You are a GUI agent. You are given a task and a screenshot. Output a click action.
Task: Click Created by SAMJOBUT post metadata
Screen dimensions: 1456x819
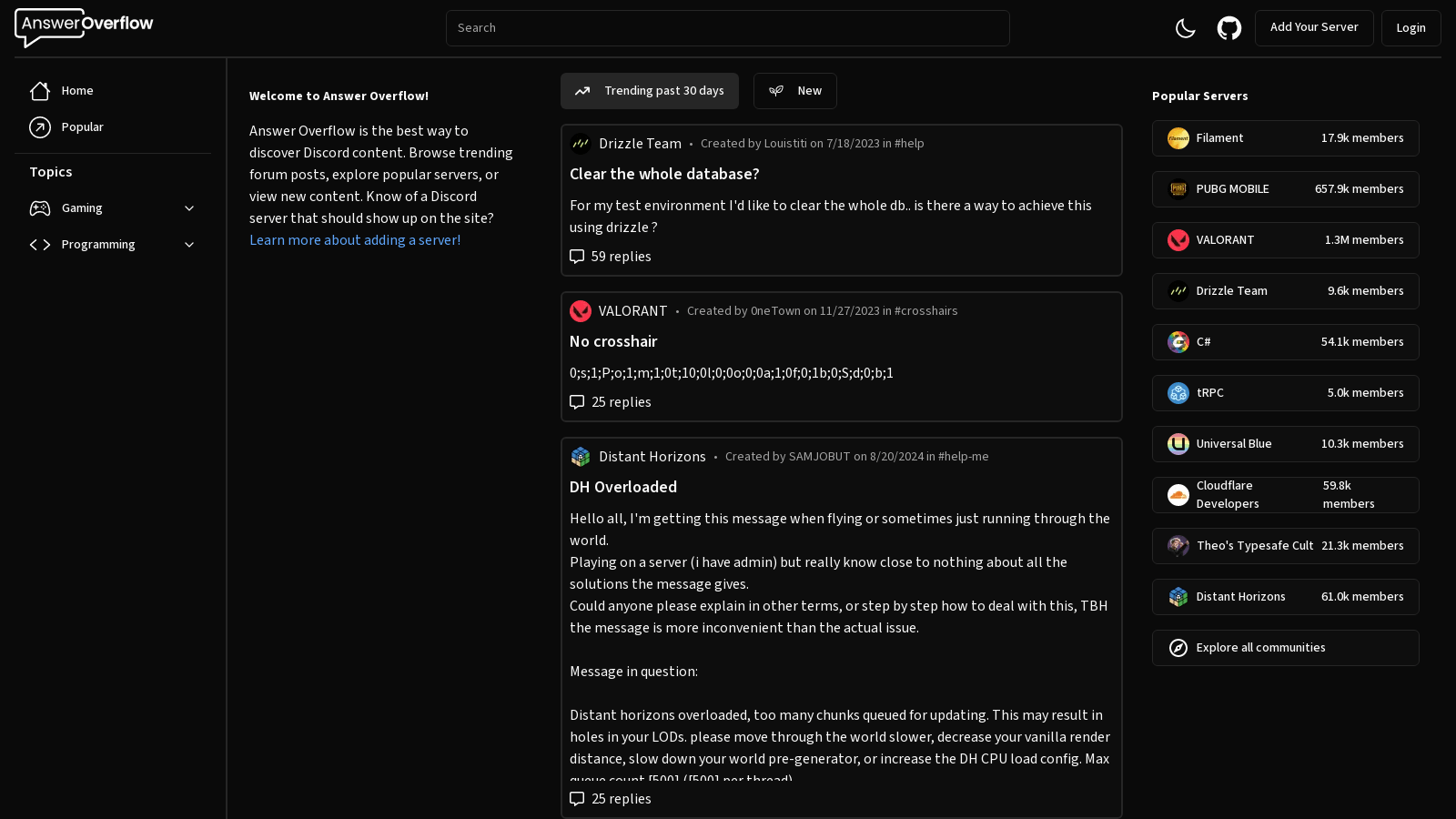coord(856,457)
